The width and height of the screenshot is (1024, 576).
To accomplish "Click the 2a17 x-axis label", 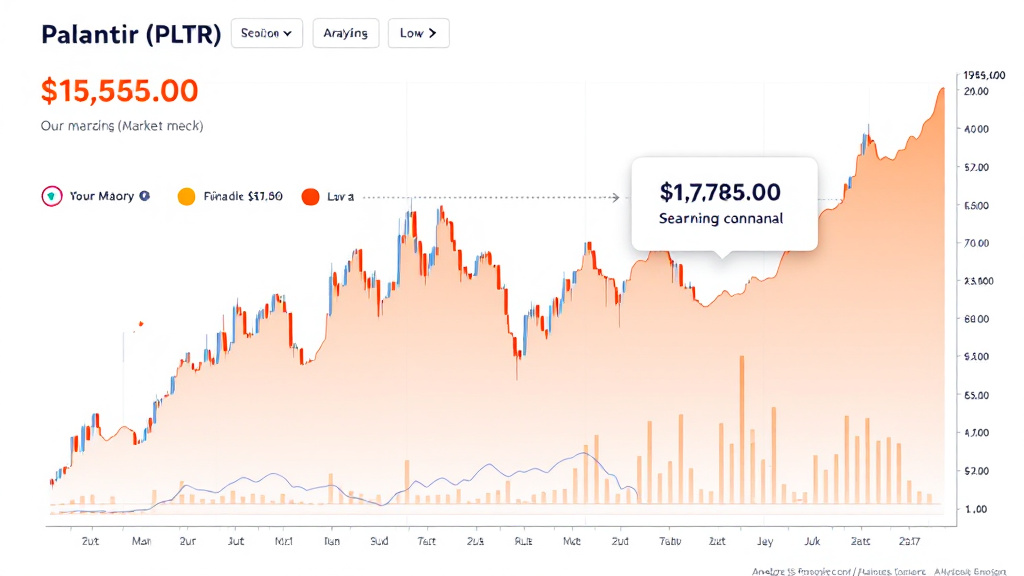I will click(909, 541).
